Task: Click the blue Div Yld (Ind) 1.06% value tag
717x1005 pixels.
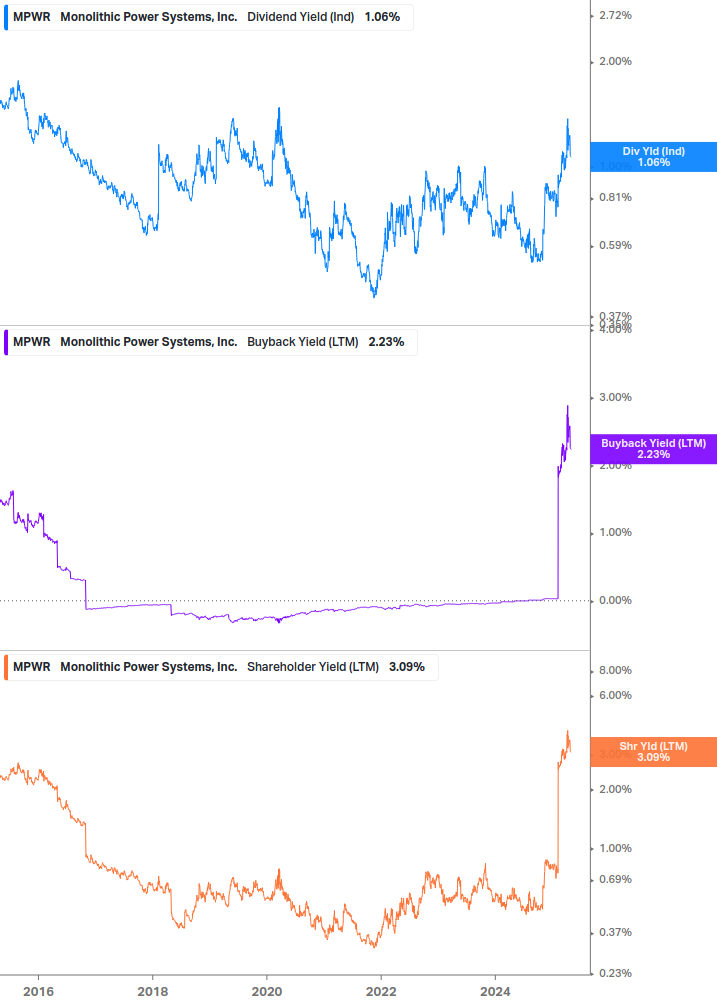Action: coord(654,157)
